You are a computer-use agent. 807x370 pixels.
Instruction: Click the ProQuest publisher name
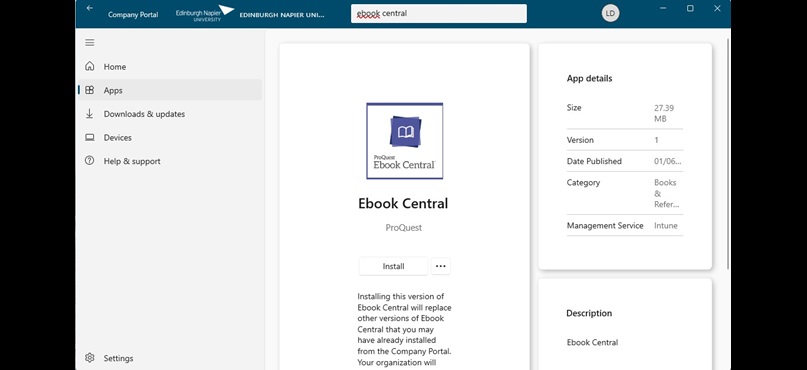[404, 227]
